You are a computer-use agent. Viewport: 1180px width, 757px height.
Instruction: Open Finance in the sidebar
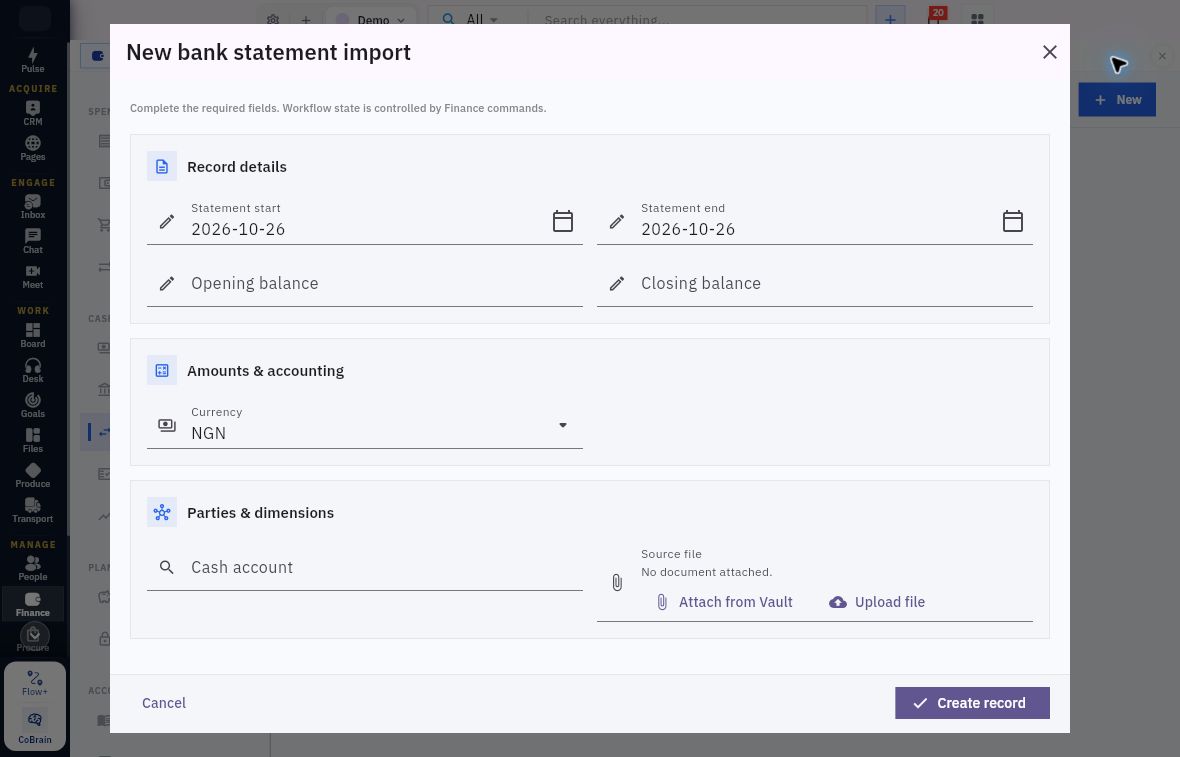click(x=32, y=604)
